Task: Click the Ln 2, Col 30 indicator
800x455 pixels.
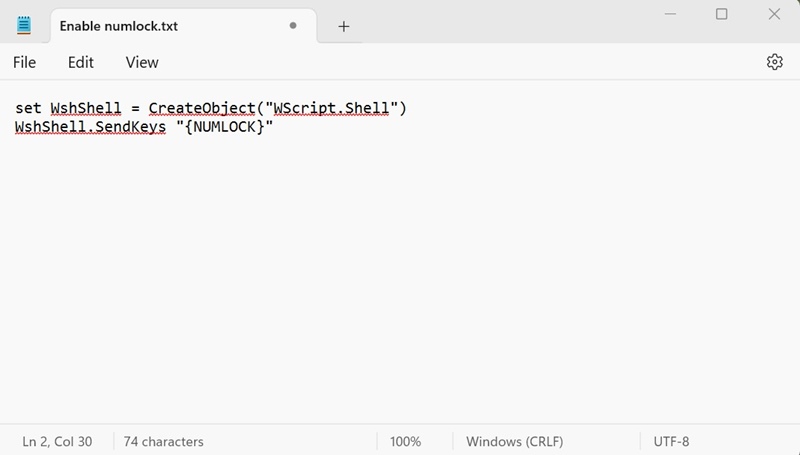Action: pos(57,441)
